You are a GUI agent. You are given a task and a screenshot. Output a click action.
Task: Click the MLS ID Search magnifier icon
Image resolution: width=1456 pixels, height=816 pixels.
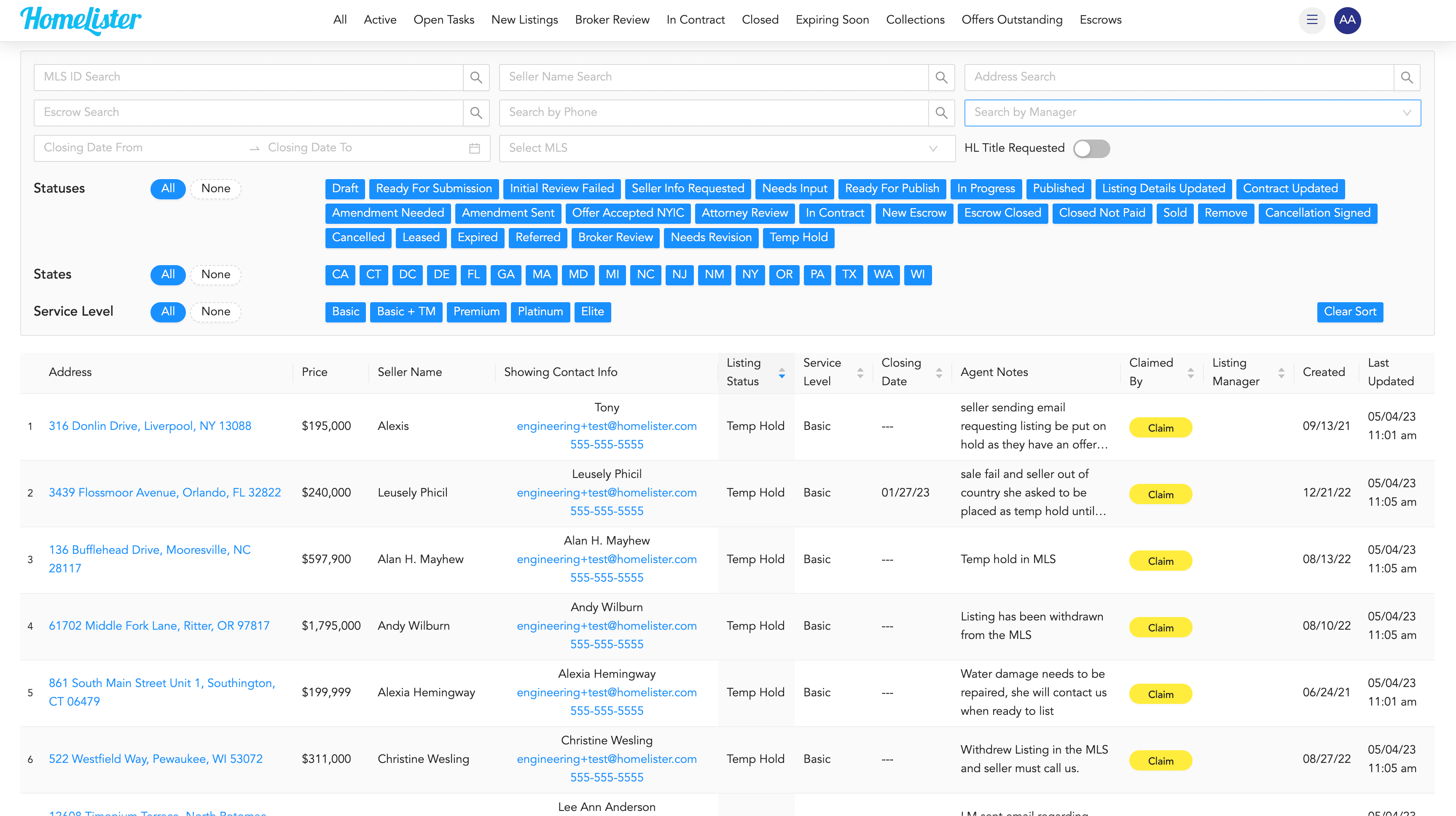[x=476, y=78]
